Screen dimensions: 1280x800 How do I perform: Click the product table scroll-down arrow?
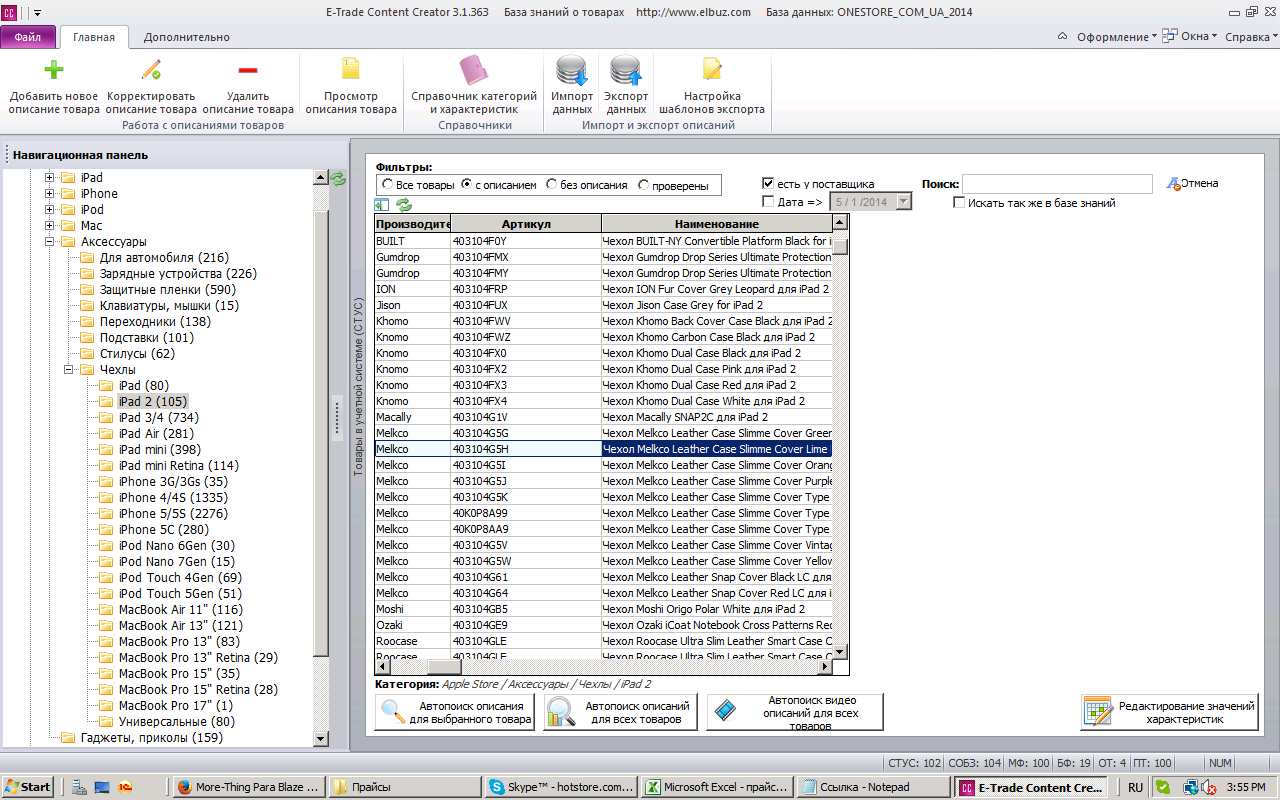pyautogui.click(x=840, y=652)
